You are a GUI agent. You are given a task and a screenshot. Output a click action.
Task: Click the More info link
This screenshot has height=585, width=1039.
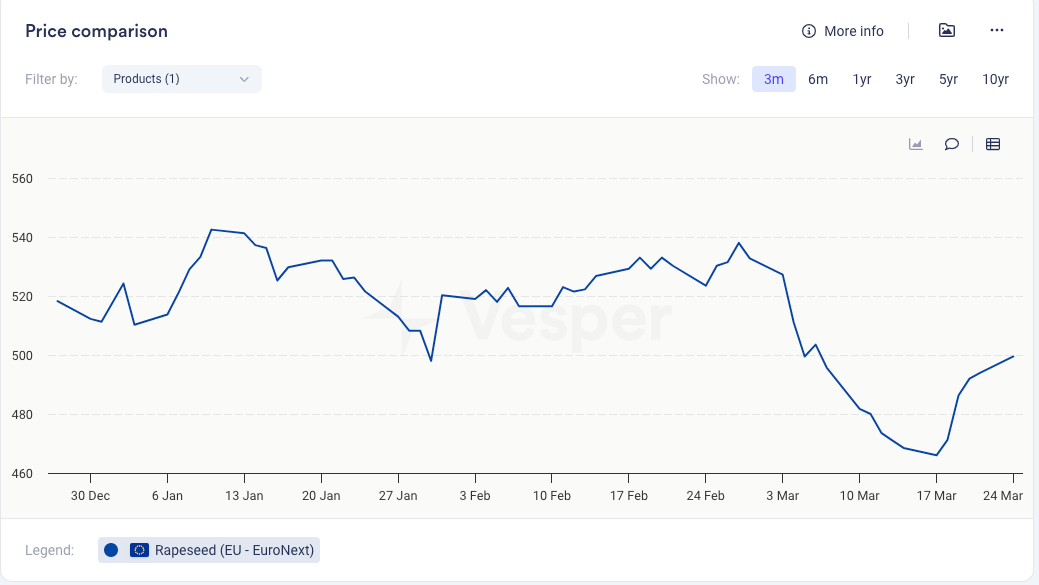point(853,31)
